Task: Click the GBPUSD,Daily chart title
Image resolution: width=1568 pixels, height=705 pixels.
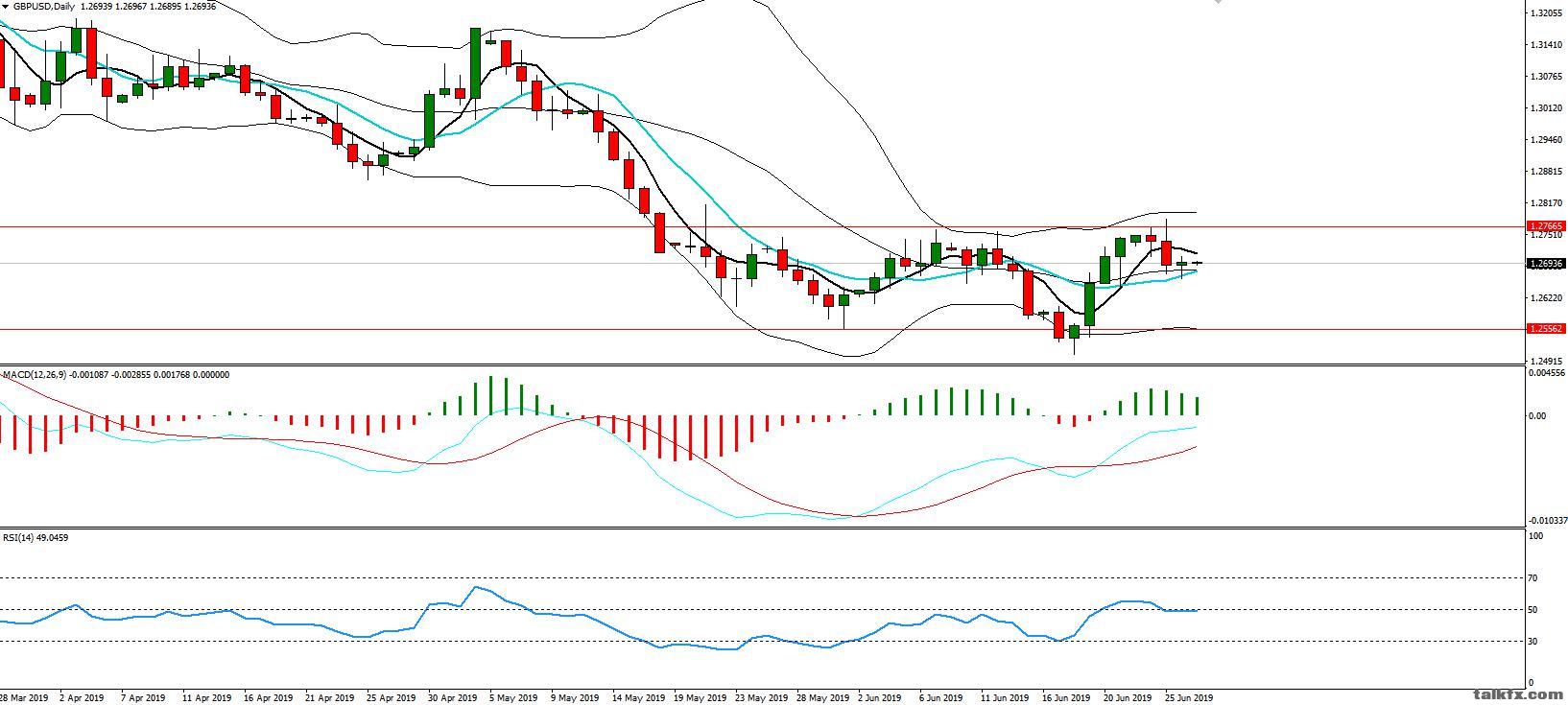Action: [x=44, y=6]
